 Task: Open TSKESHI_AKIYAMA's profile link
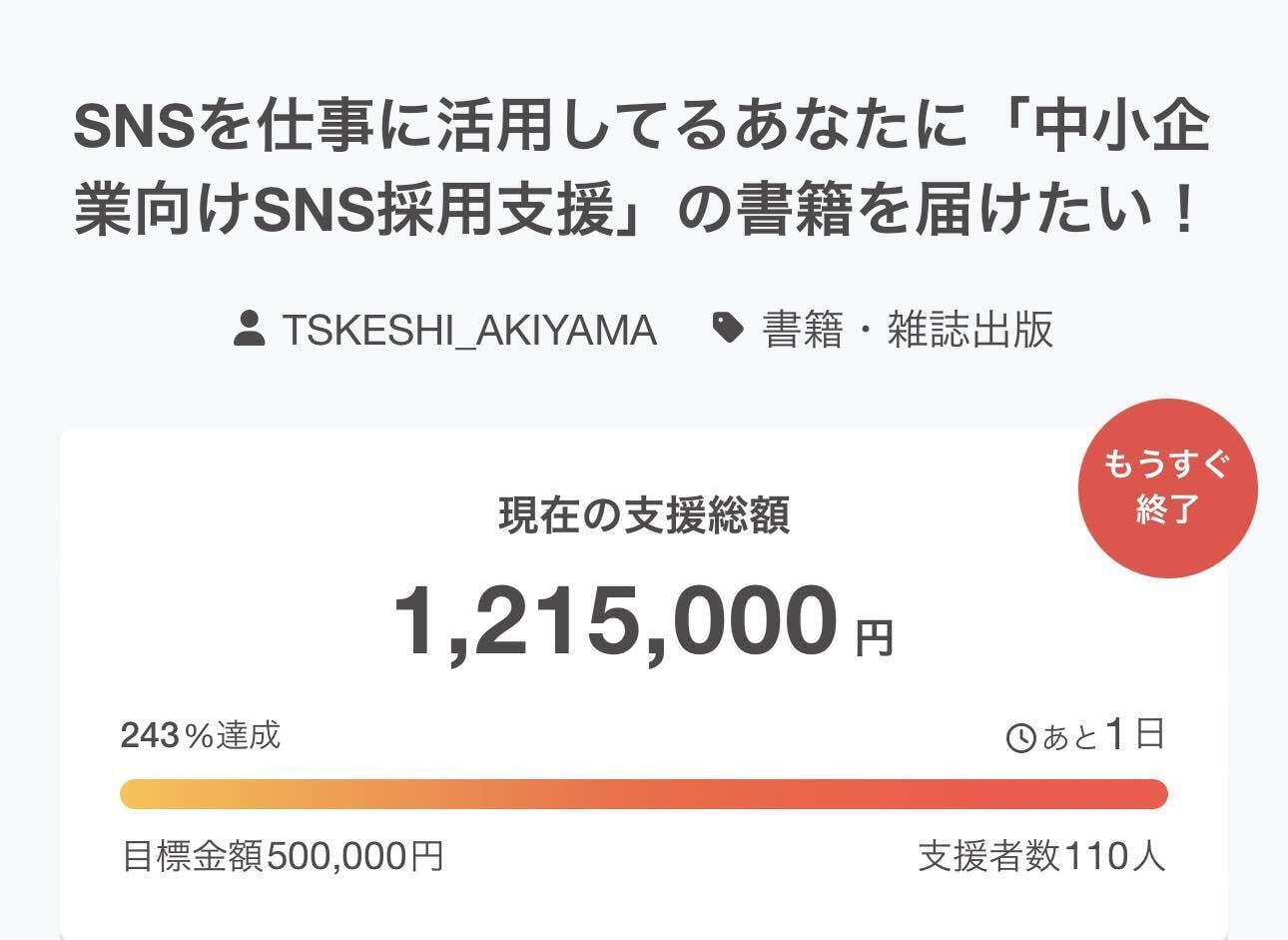tap(469, 329)
